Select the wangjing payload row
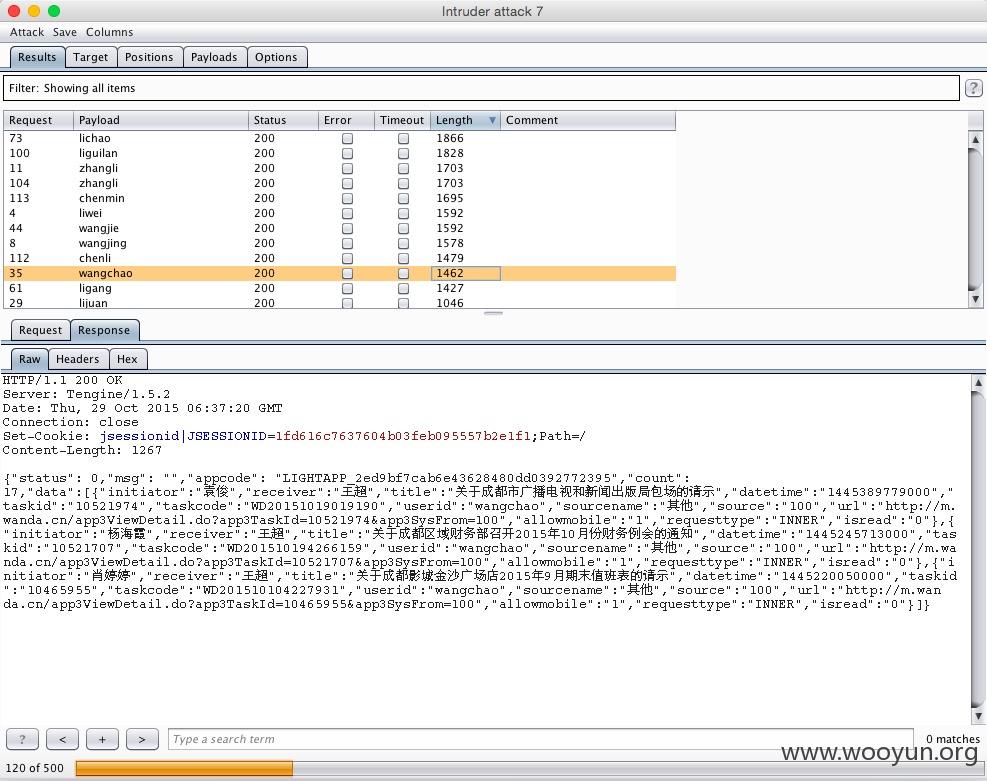Screen dimensions: 987x781 pos(340,244)
